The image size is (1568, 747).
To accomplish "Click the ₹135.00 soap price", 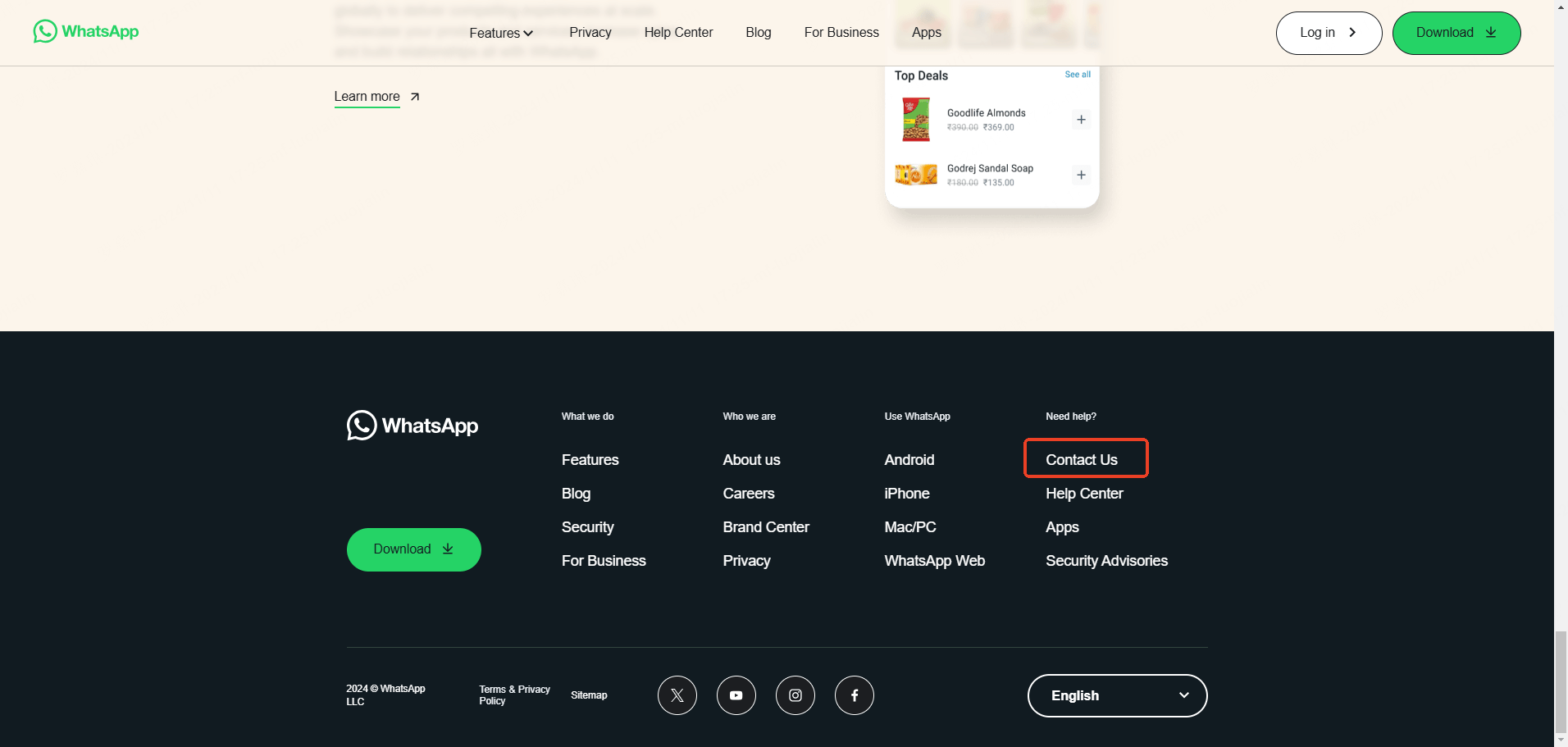I will [x=999, y=183].
